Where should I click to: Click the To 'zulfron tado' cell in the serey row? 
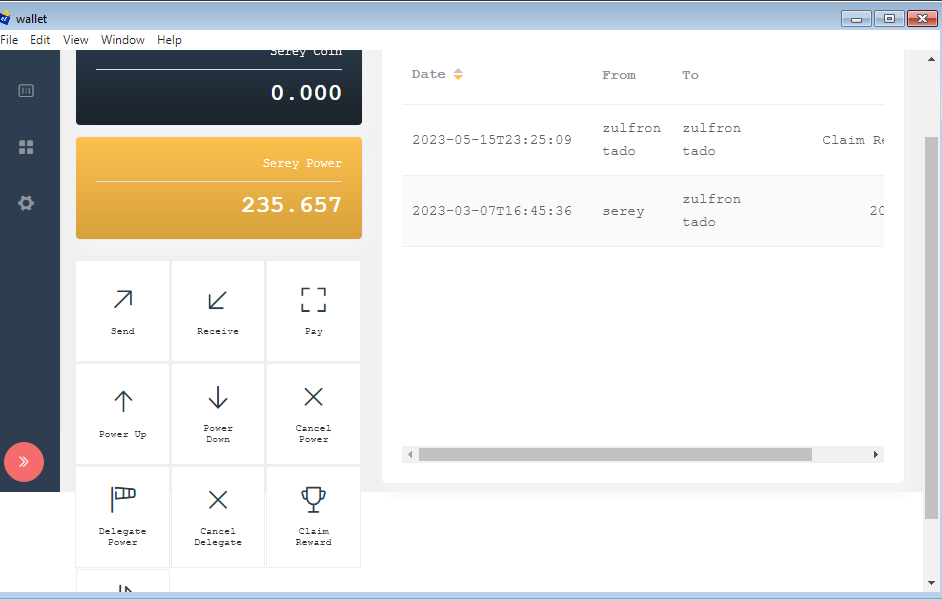[x=711, y=210]
